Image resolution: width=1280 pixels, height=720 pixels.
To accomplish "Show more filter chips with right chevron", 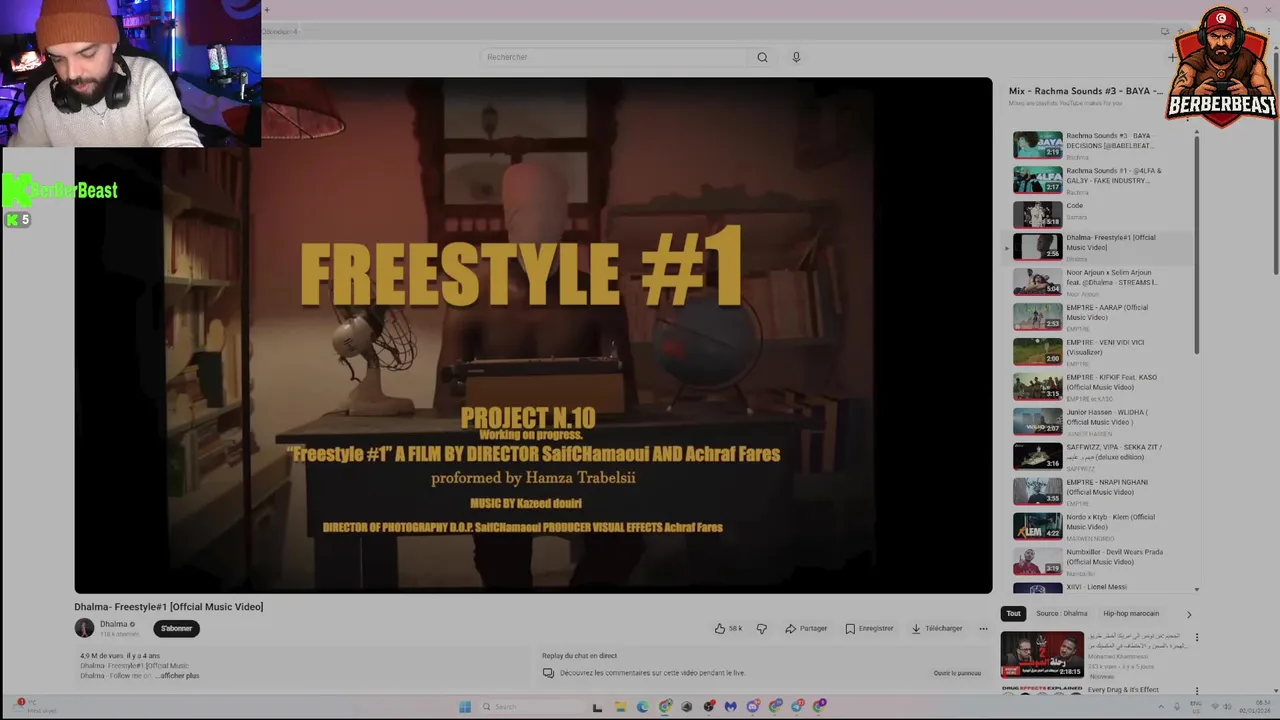I will pos(1188,614).
